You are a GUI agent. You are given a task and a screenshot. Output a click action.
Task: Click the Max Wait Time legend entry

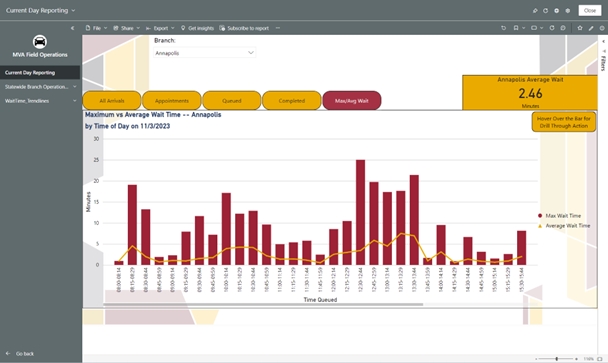point(559,216)
